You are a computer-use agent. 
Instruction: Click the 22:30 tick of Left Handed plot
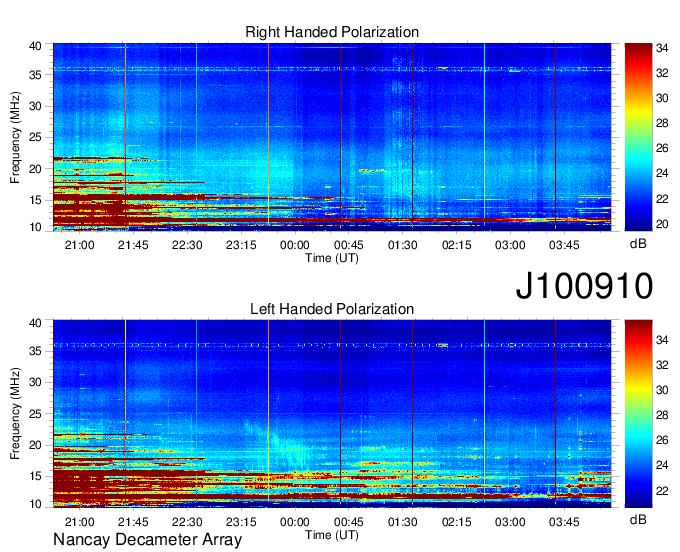(x=187, y=522)
